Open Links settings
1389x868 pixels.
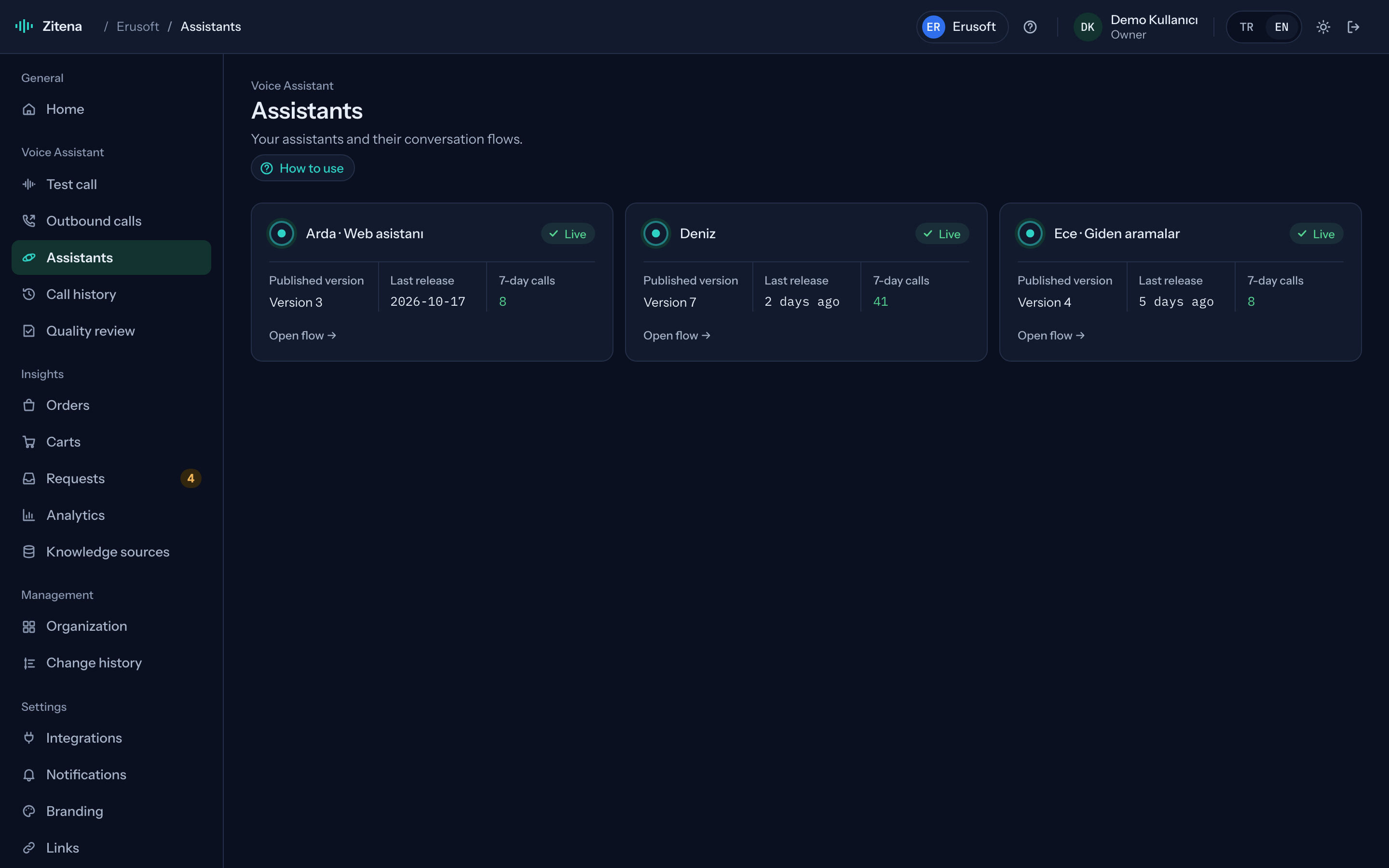(111, 849)
